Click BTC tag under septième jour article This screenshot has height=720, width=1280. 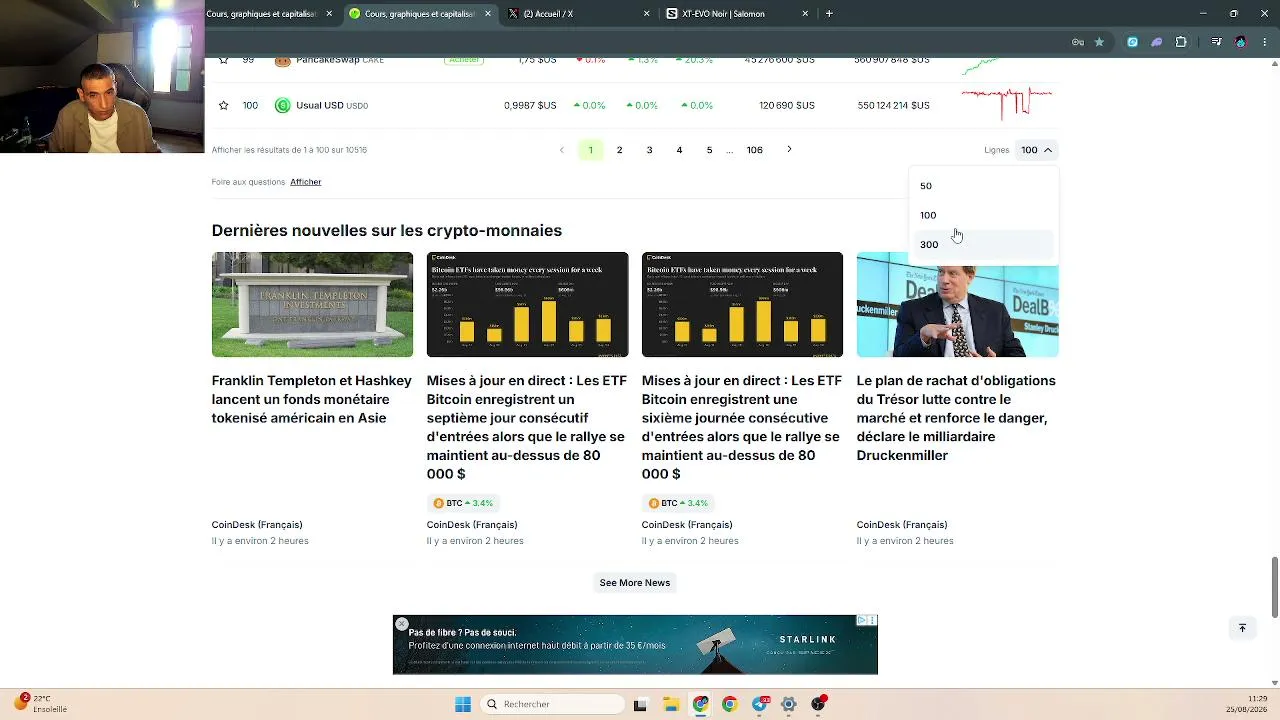pyautogui.click(x=463, y=503)
